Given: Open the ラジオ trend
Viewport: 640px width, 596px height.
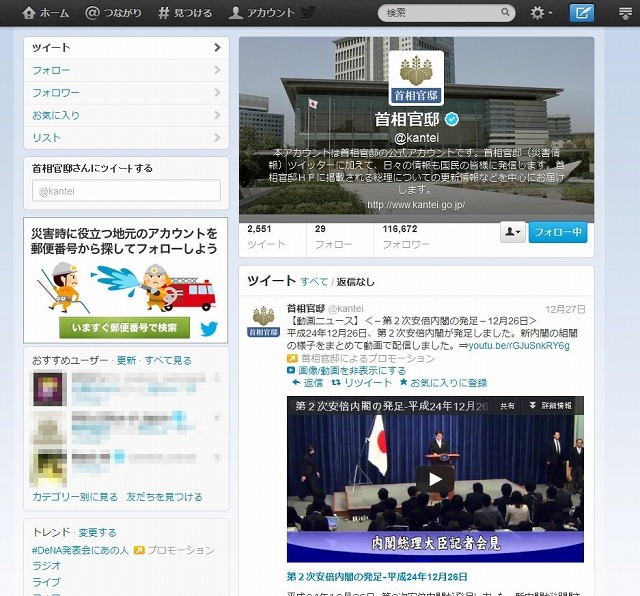Looking at the screenshot, I should click(47, 566).
